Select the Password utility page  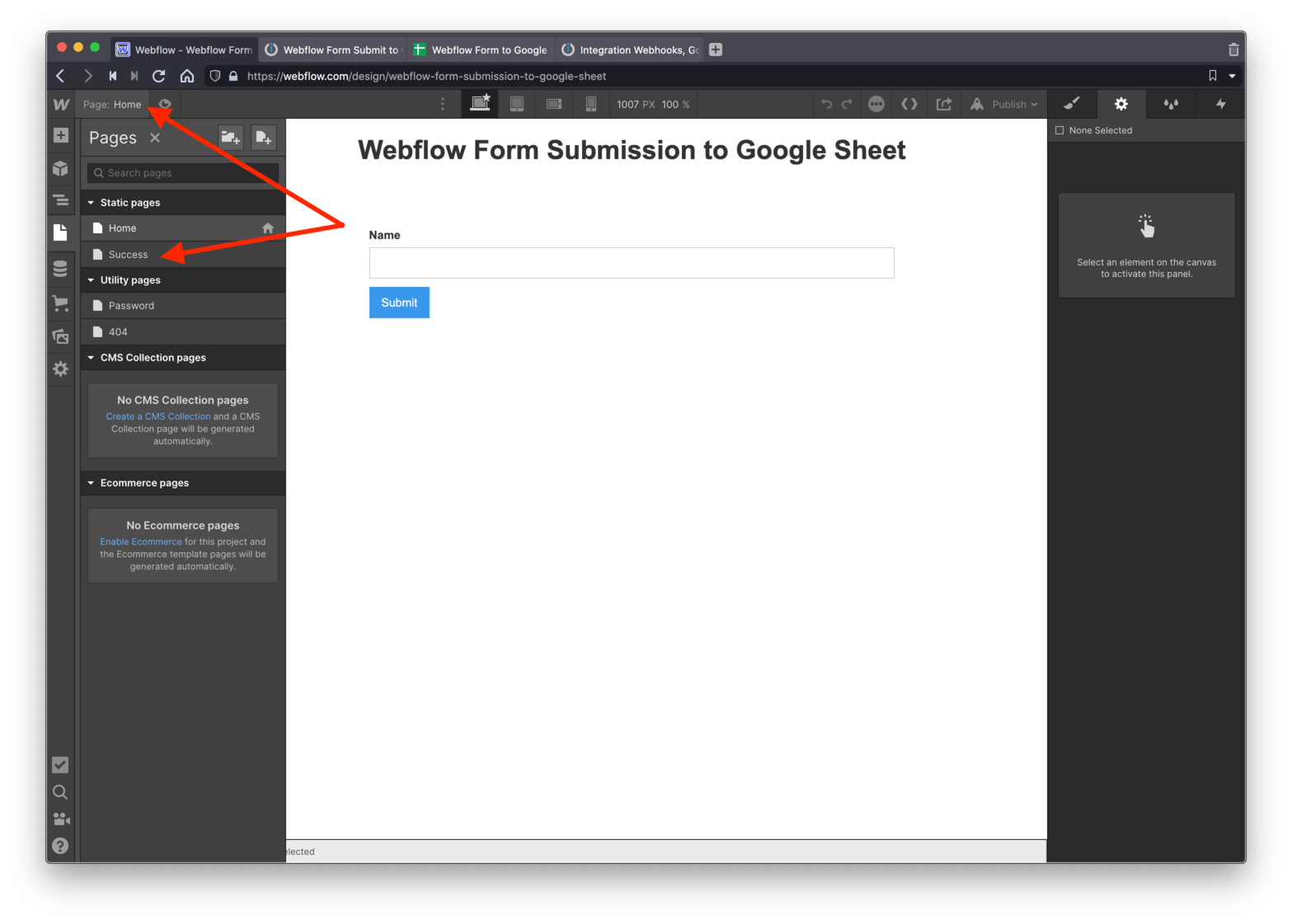click(x=183, y=306)
